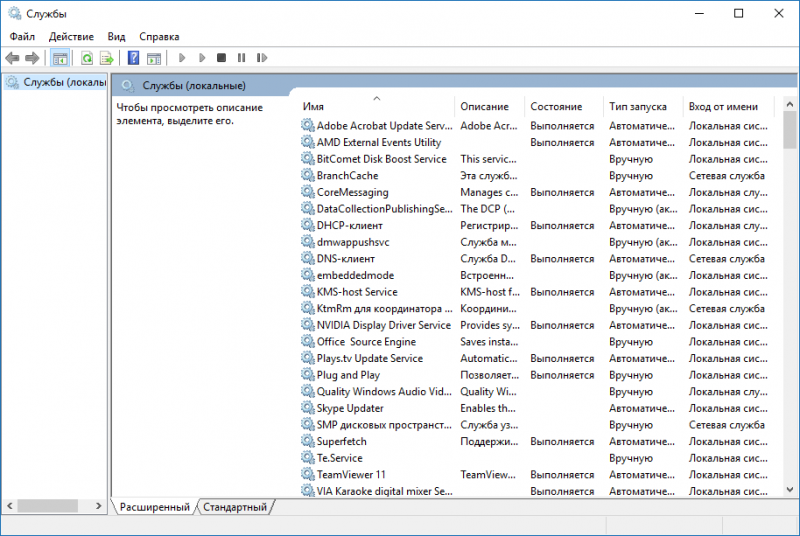This screenshot has width=800, height=536.
Task: Click the services list vertical scrollbar thumb
Action: click(x=790, y=130)
